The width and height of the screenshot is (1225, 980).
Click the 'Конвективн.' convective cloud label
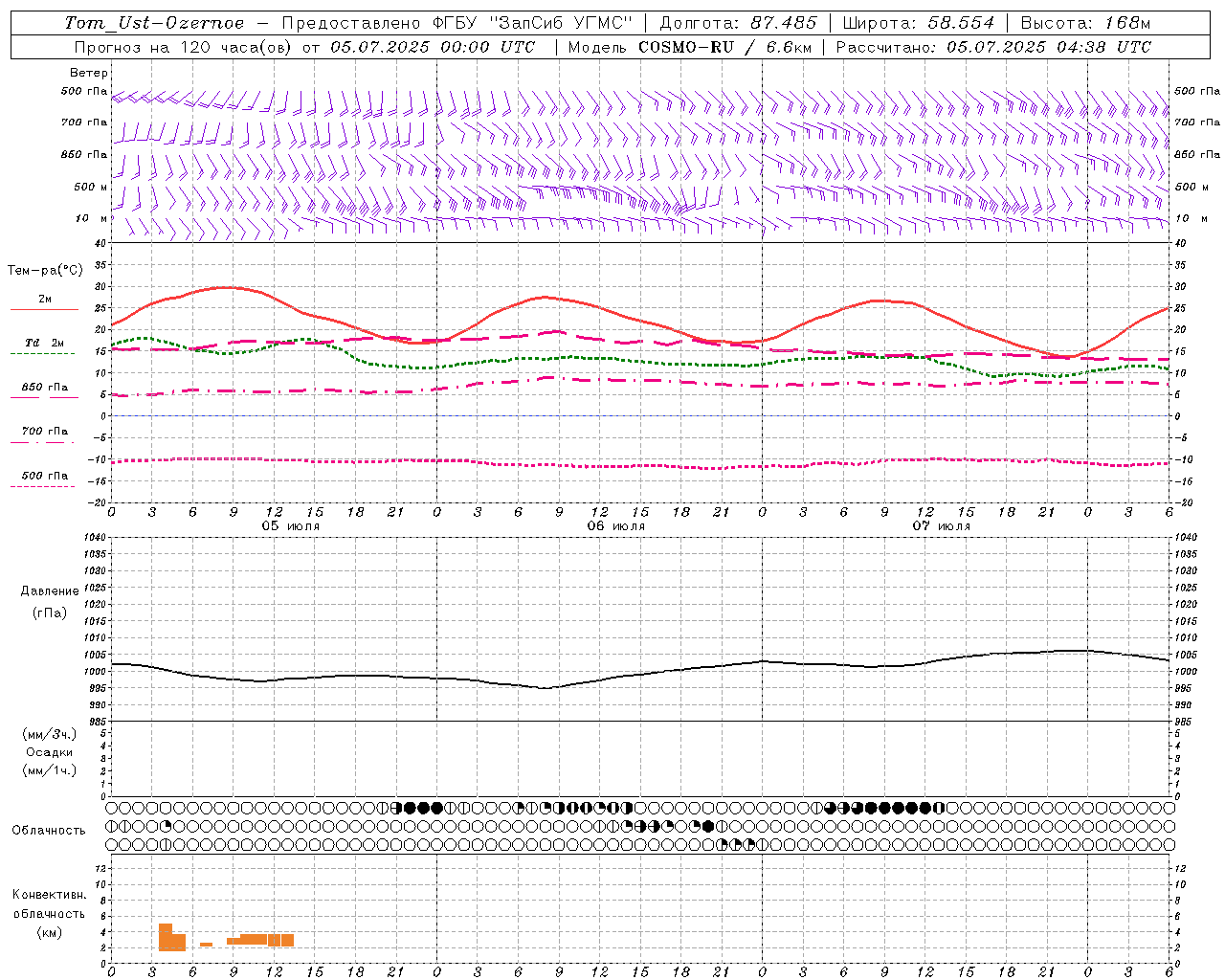(50, 895)
